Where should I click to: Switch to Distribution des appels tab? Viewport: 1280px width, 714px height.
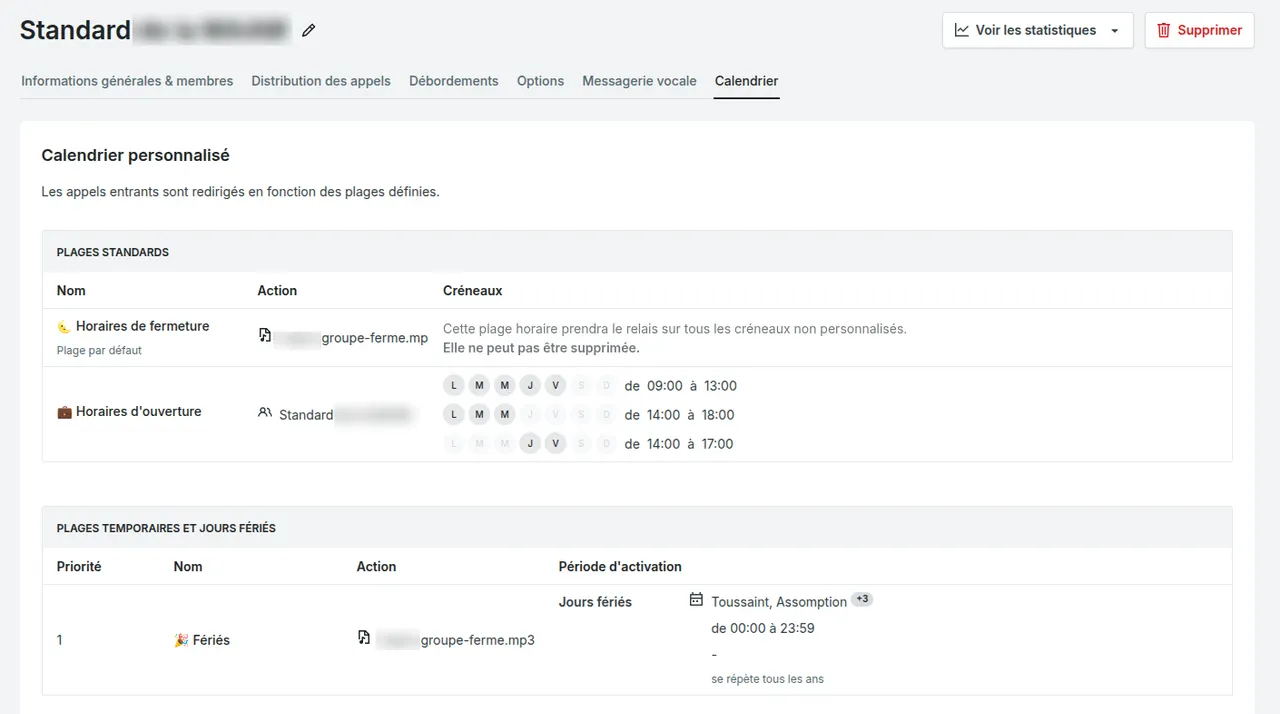(x=321, y=81)
